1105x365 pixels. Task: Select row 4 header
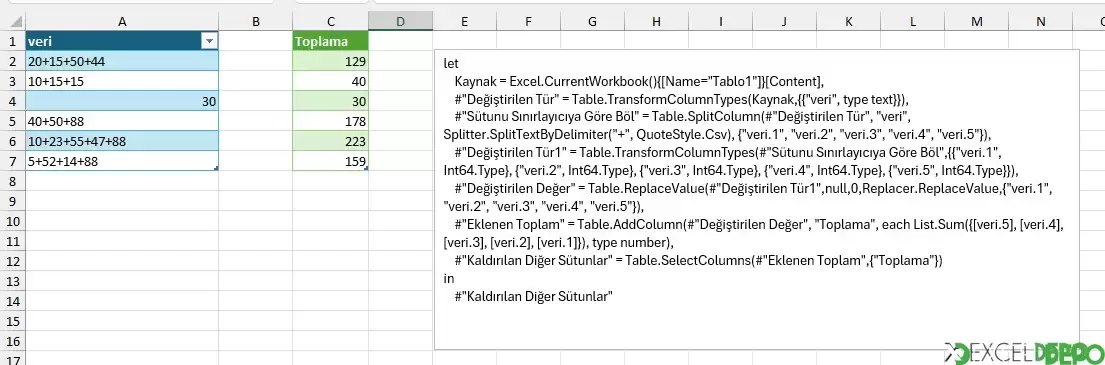coord(12,102)
